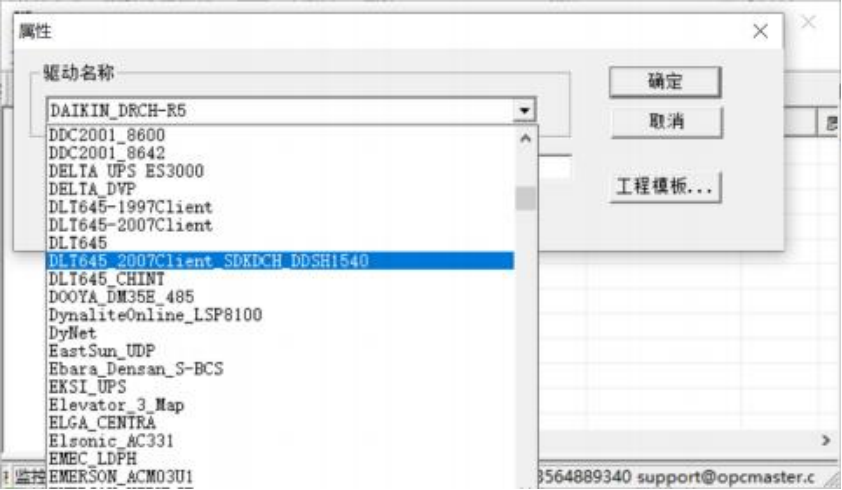
Task: Select DLT645-2007Client driver
Action: pos(280,225)
